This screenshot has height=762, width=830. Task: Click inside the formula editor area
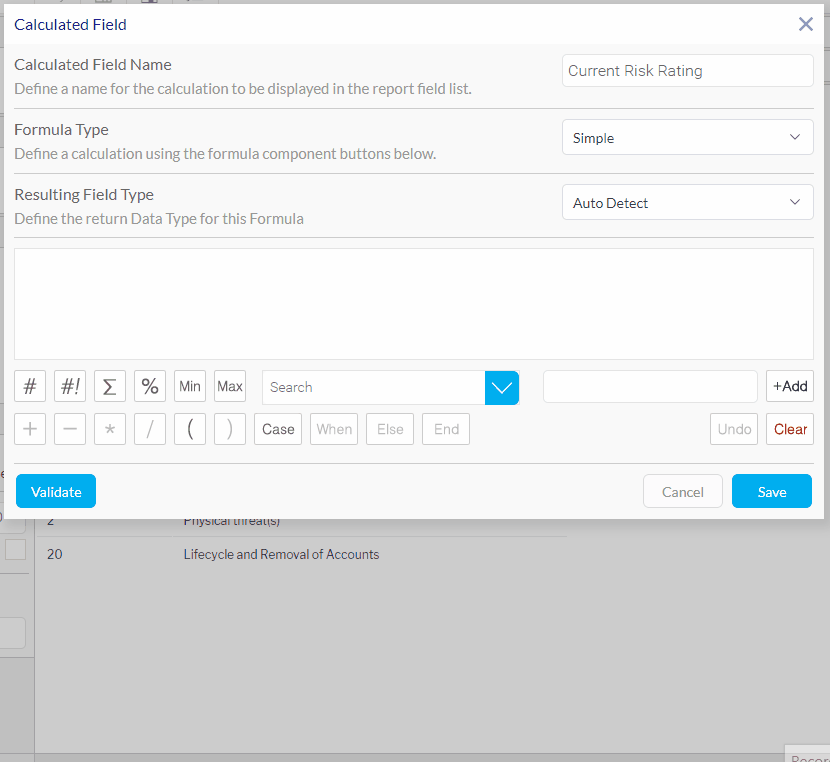point(414,304)
